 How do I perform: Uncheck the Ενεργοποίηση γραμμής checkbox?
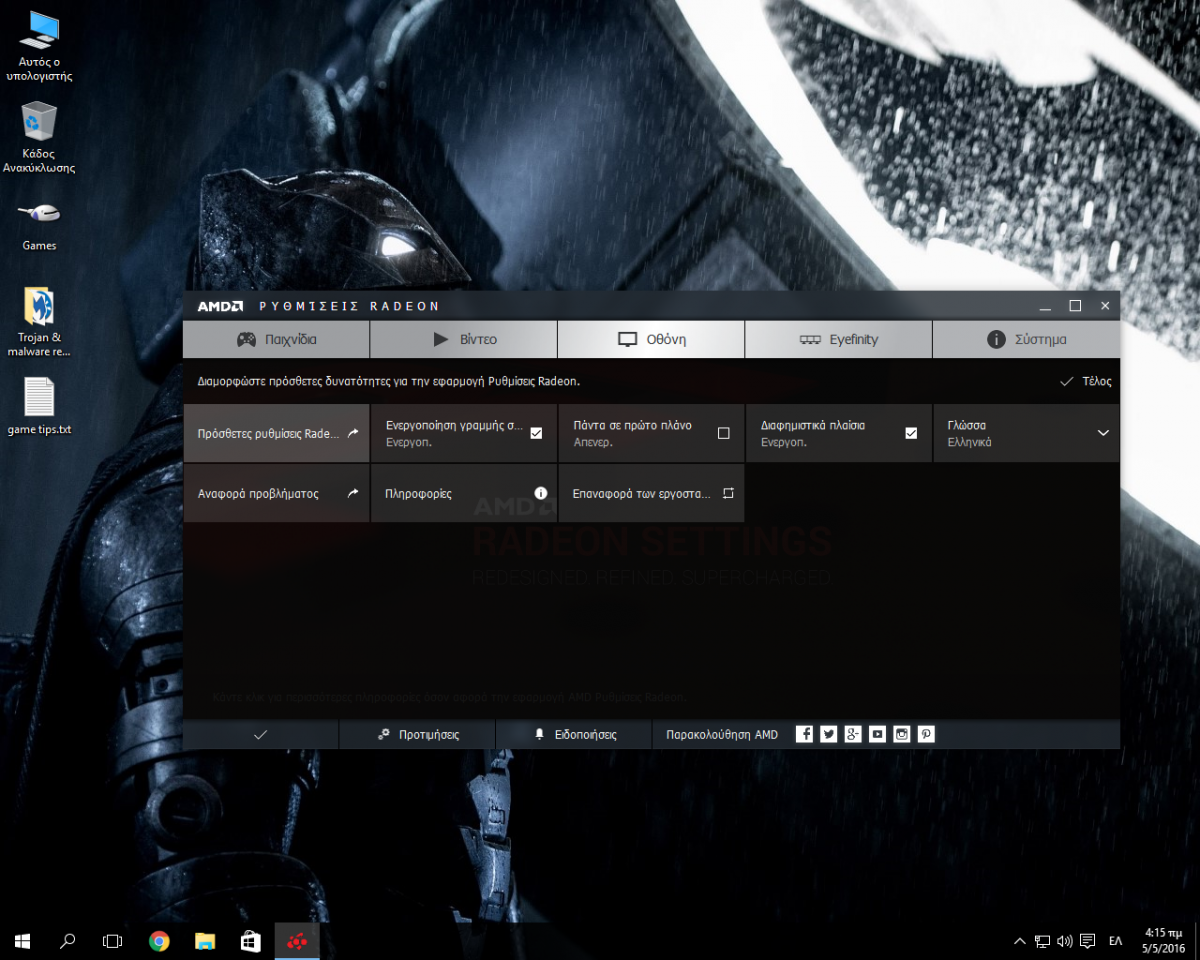pos(536,433)
